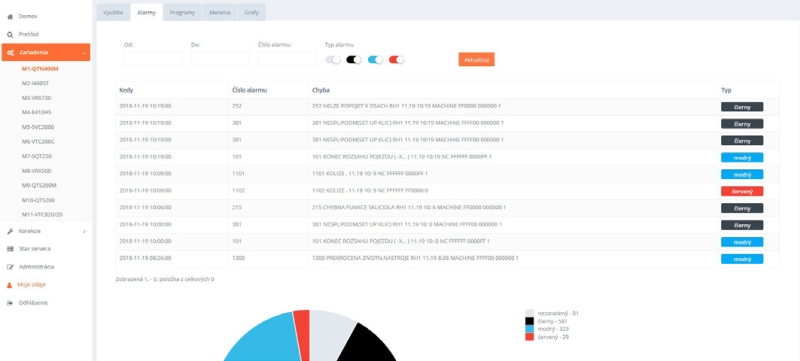Screen dimensions: 800x361
Task: Click the Domov home icon
Action: (10, 17)
